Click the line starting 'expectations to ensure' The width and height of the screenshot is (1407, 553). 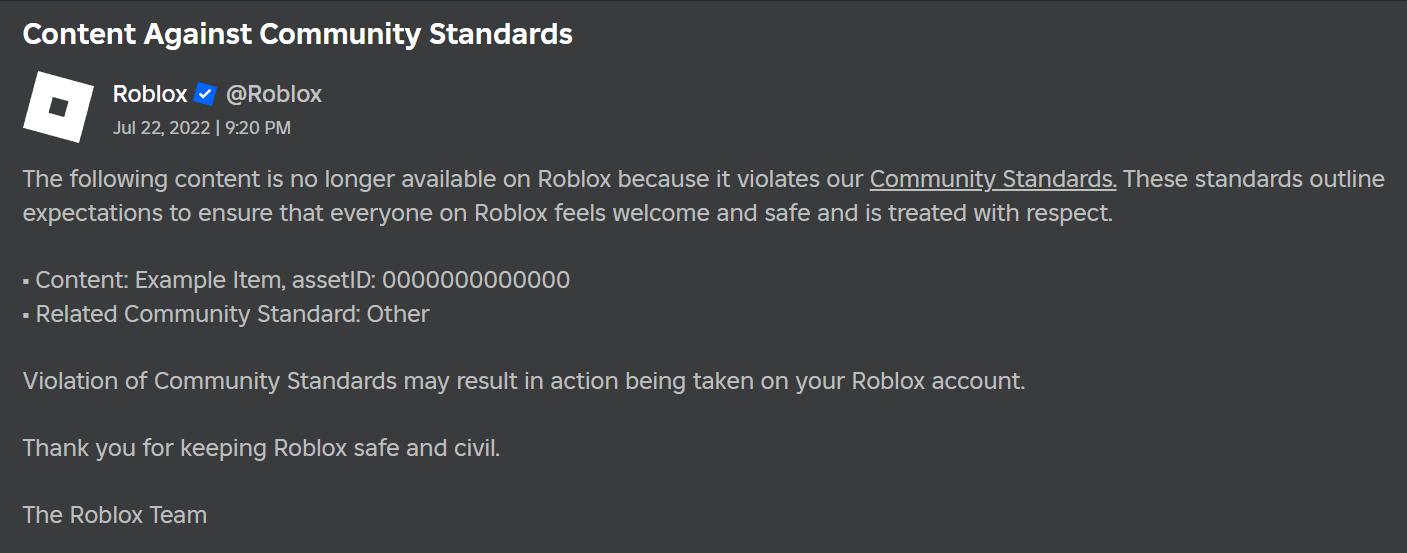[x=567, y=214]
